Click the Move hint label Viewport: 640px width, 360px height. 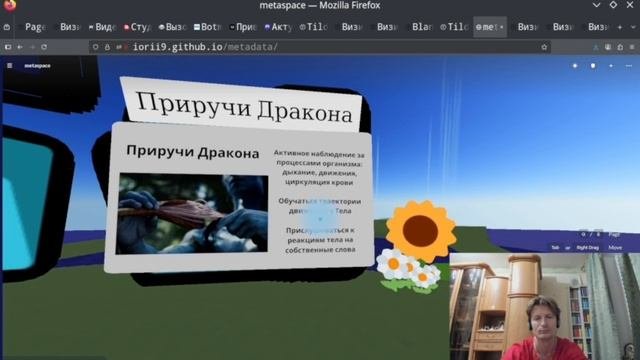(615, 247)
